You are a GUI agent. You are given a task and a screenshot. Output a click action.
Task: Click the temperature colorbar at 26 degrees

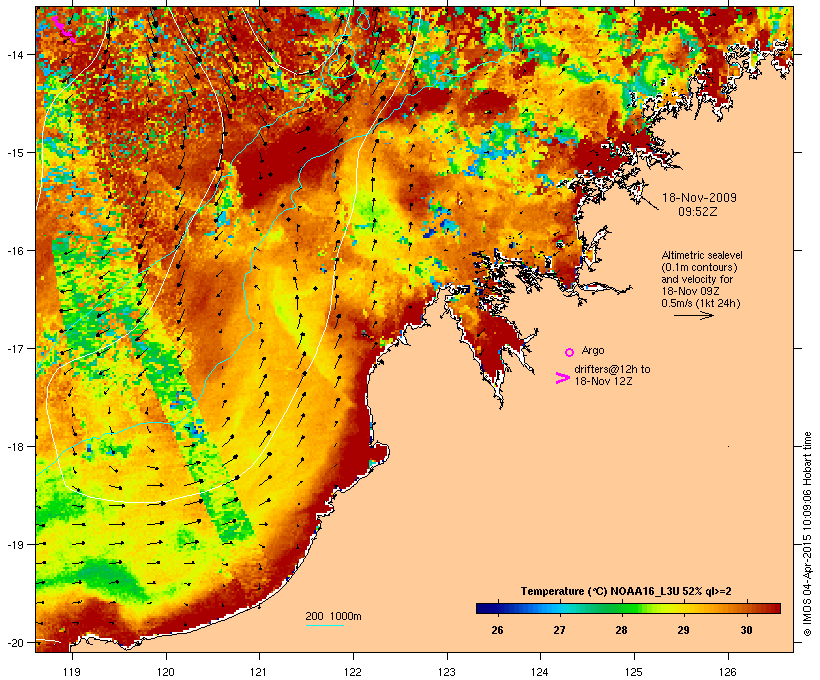[x=497, y=608]
